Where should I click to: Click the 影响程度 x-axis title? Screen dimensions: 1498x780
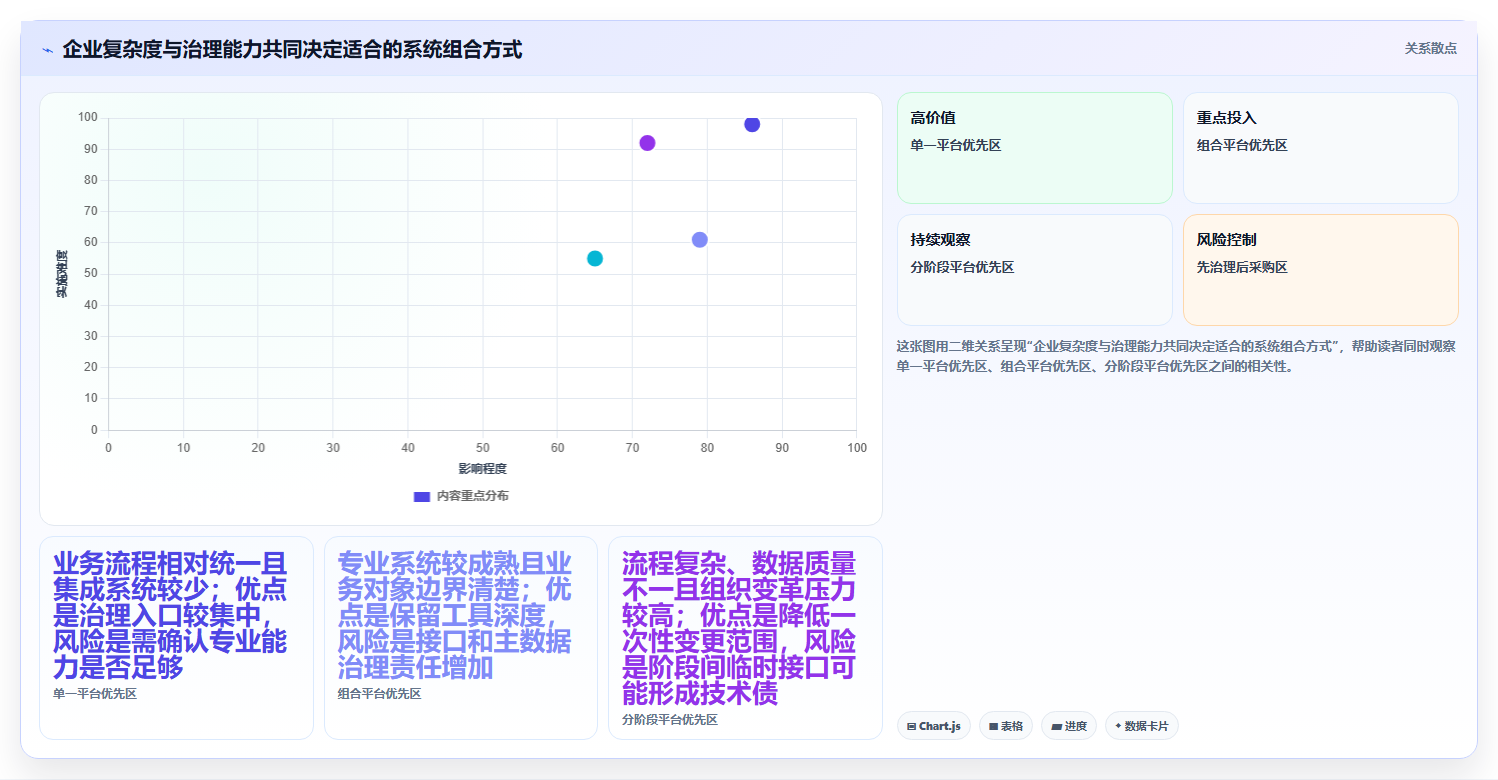(x=482, y=469)
